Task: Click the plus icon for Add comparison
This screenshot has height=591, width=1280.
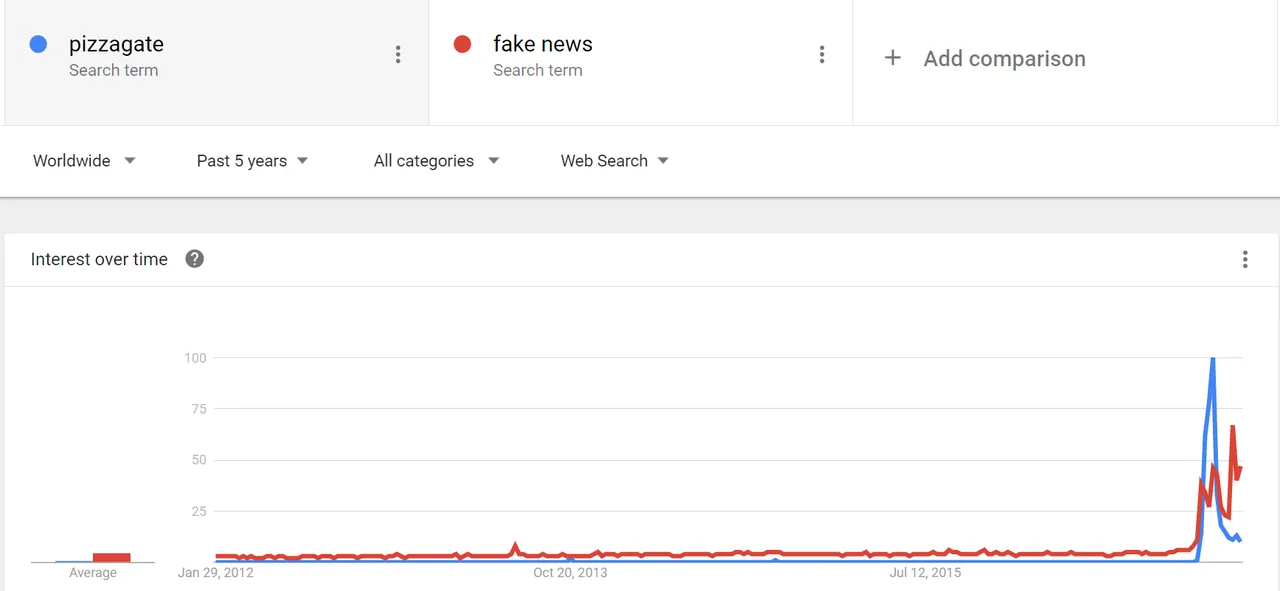Action: [893, 58]
